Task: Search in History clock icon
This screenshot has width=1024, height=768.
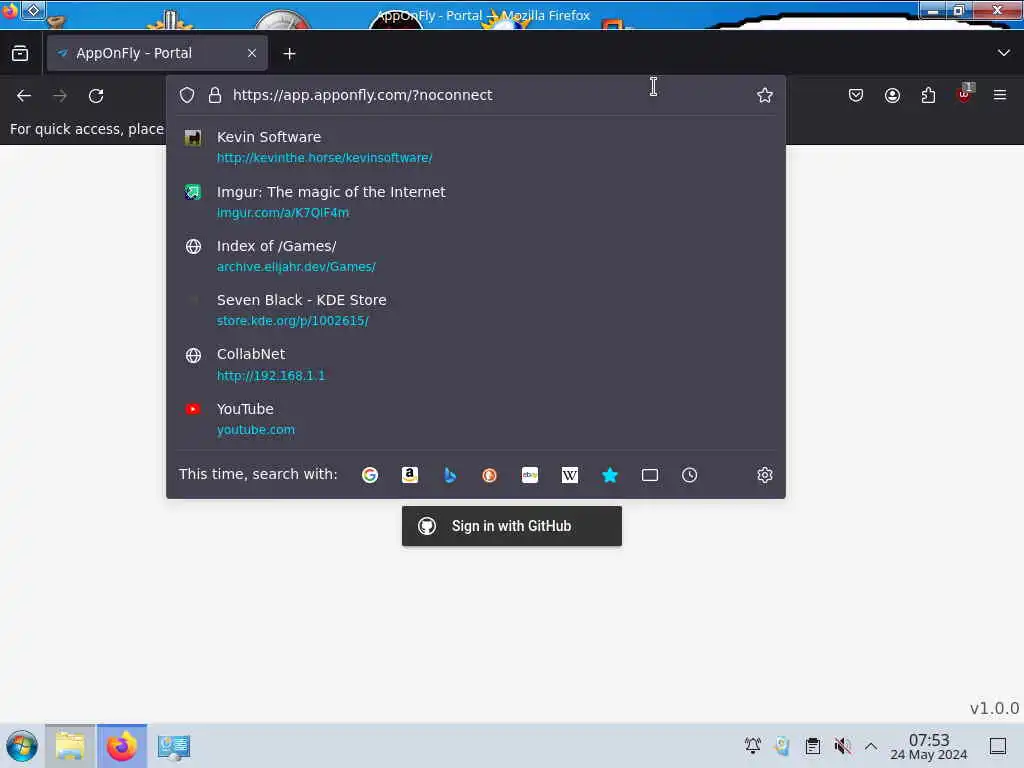Action: point(690,475)
